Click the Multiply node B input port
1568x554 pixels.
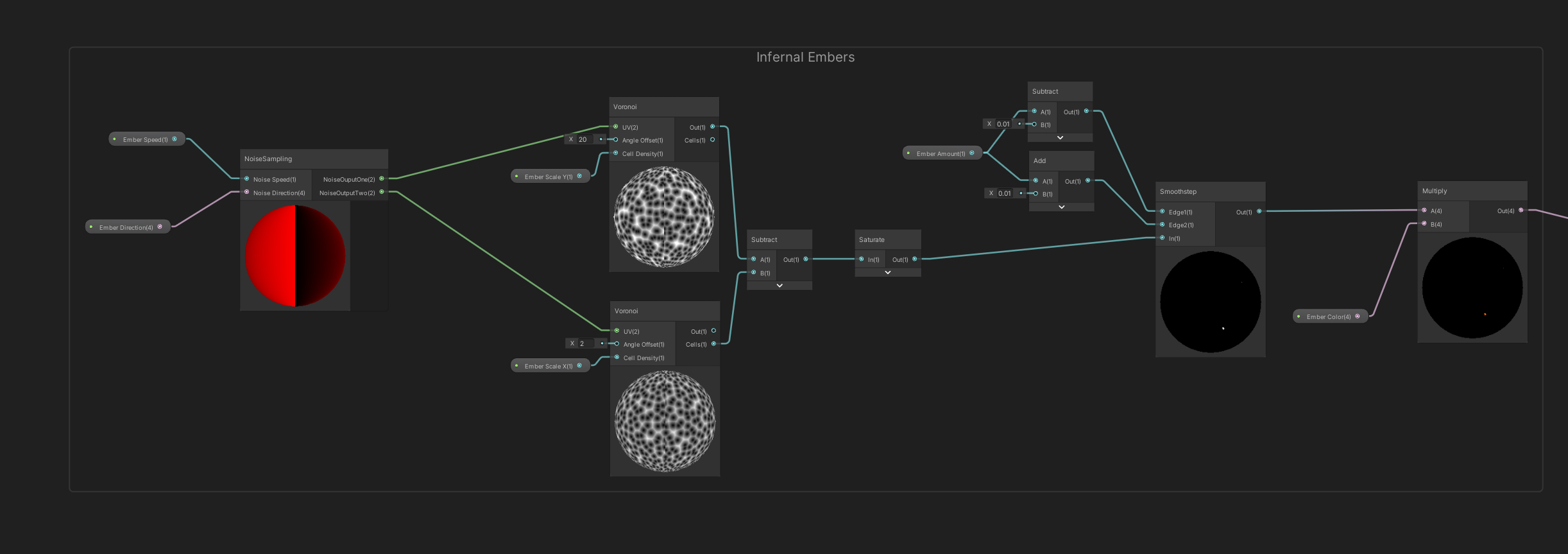1424,224
